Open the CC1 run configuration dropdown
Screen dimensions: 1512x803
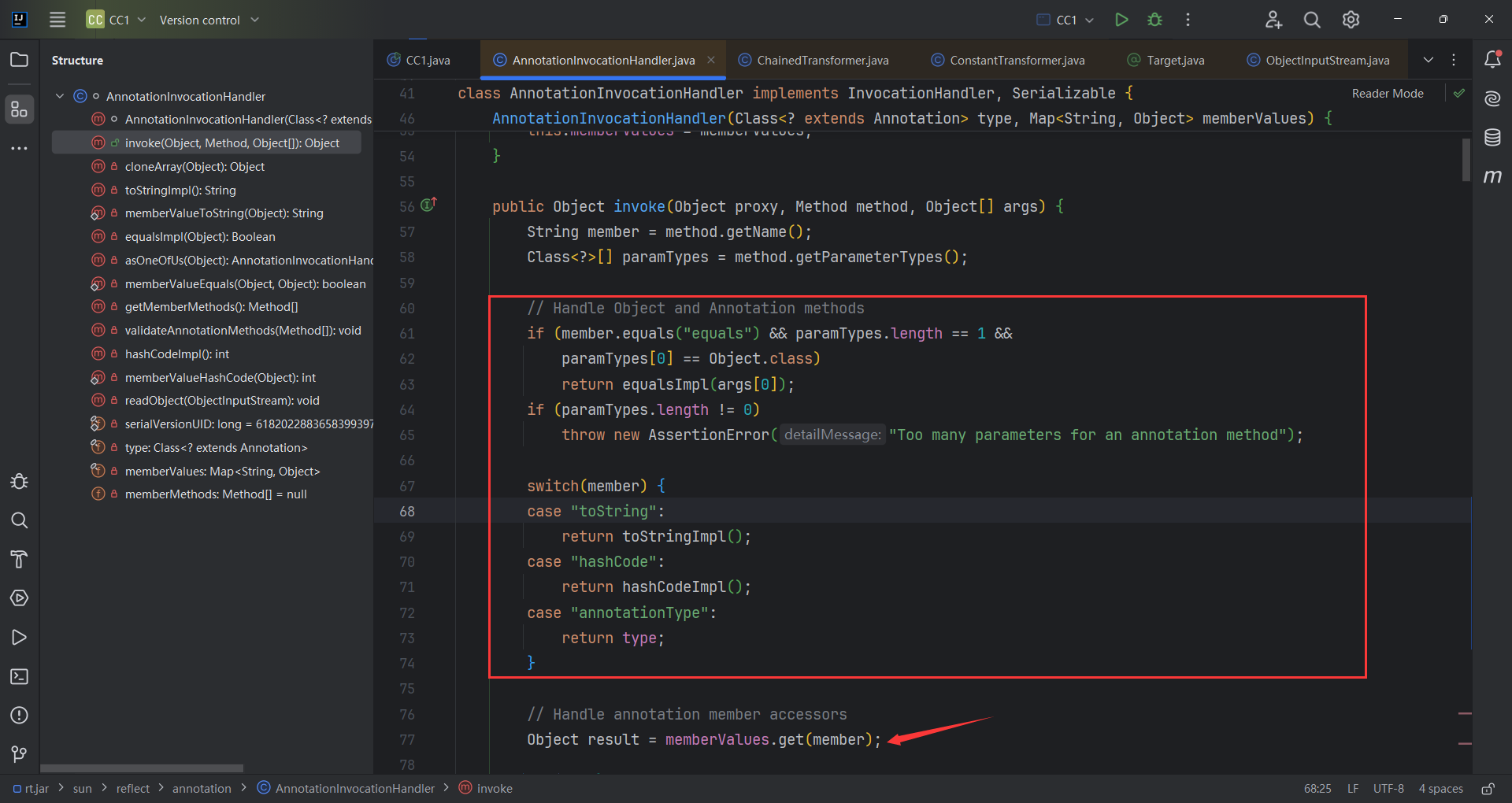1065,20
